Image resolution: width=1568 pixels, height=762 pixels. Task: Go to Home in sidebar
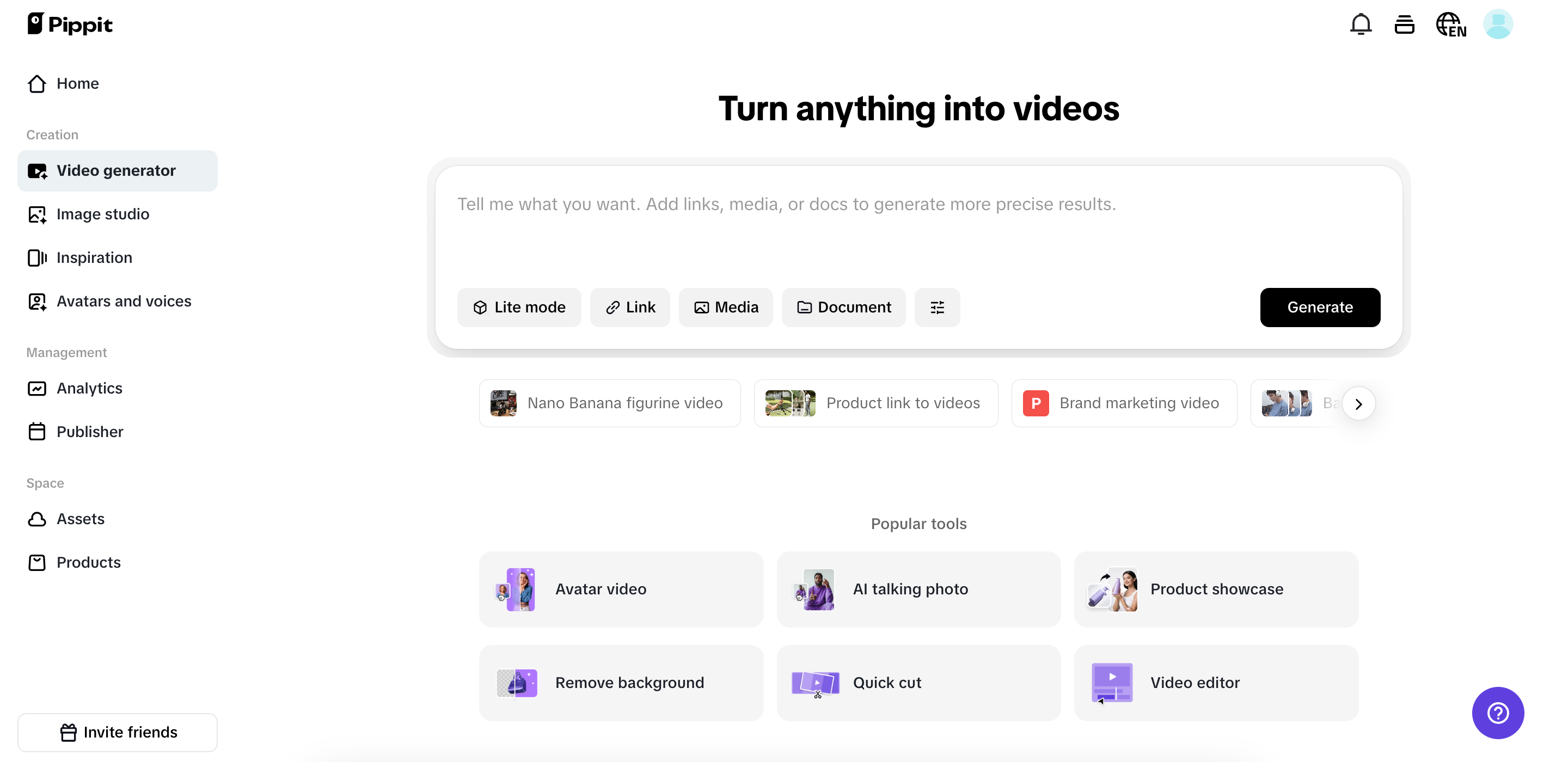(118, 83)
